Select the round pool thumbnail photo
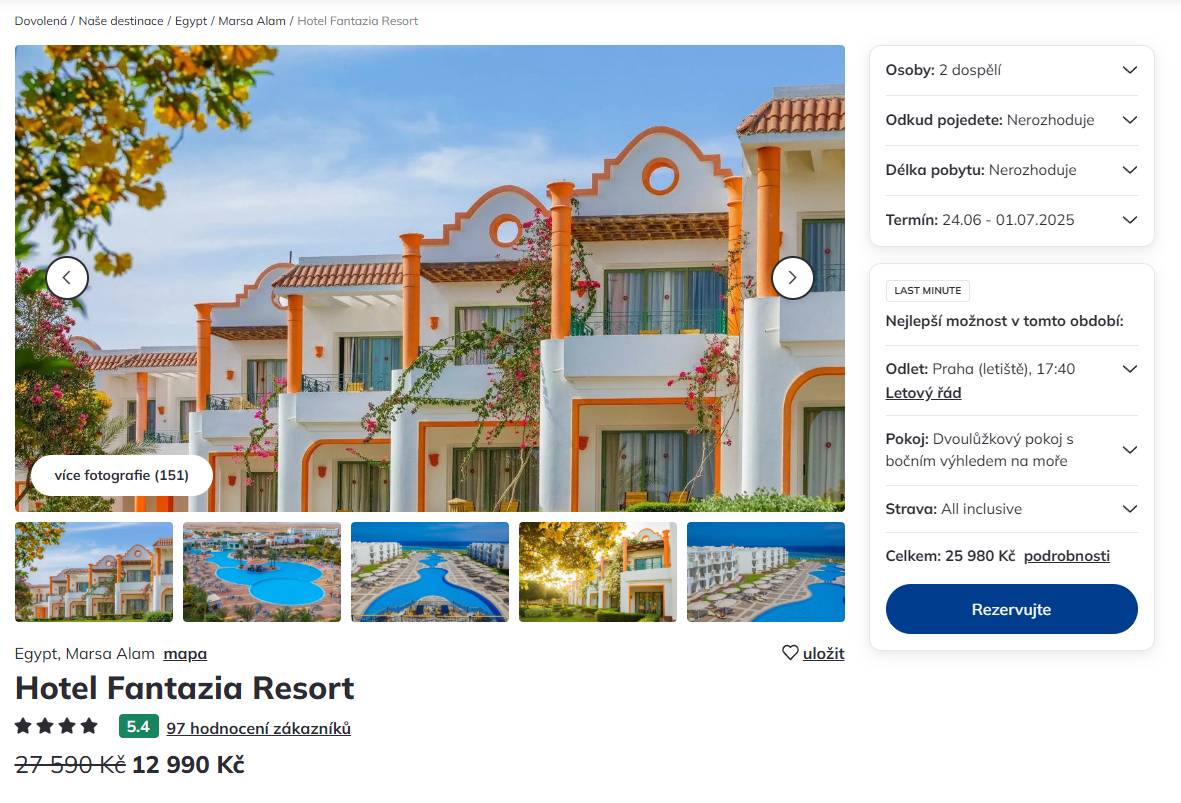This screenshot has width=1181, height=803. [262, 572]
